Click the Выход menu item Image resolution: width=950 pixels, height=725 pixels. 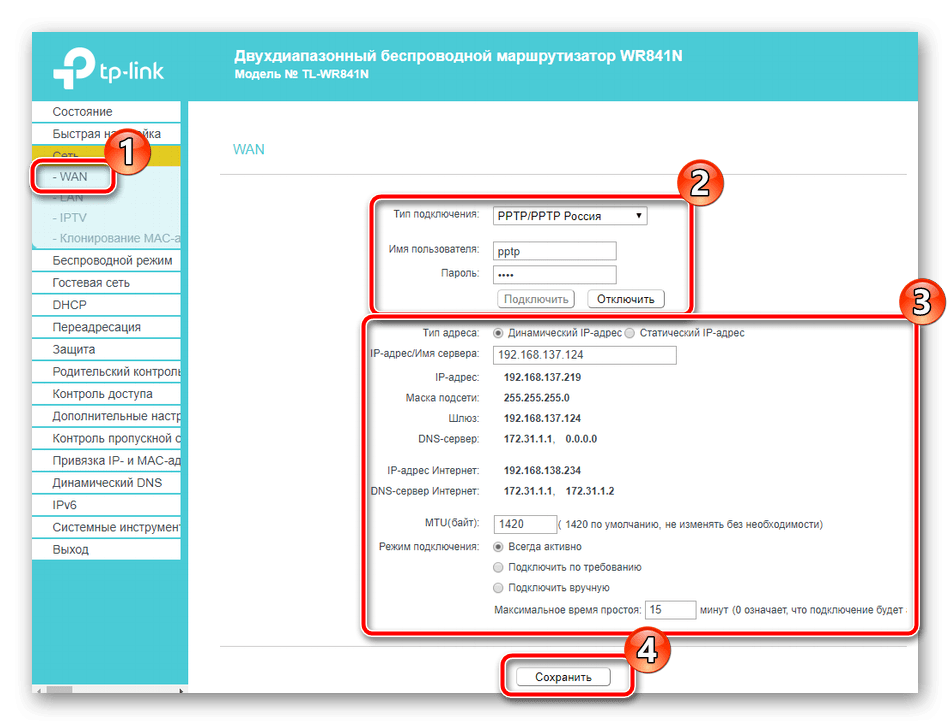(x=71, y=549)
